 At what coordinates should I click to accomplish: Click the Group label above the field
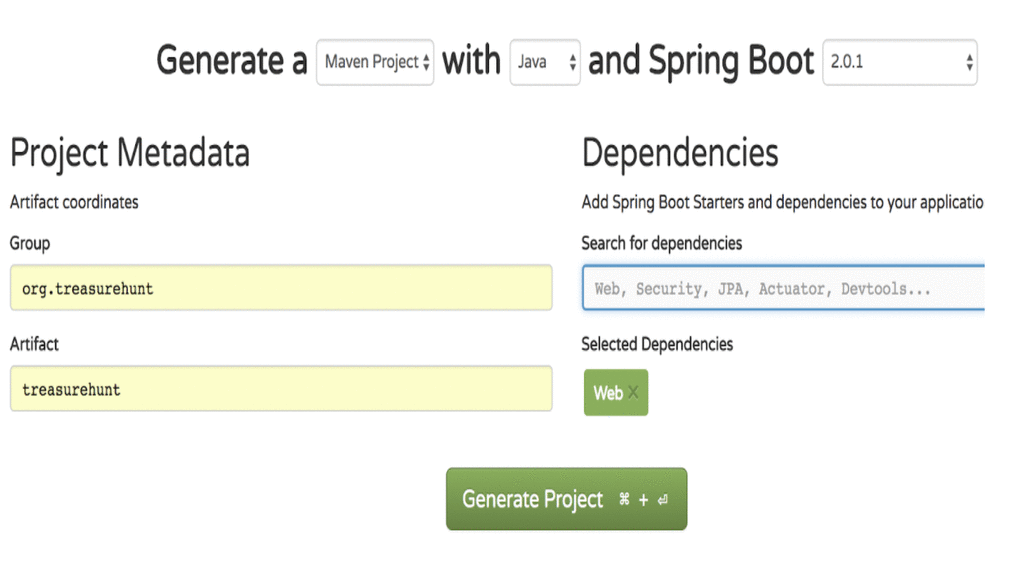pyautogui.click(x=30, y=243)
